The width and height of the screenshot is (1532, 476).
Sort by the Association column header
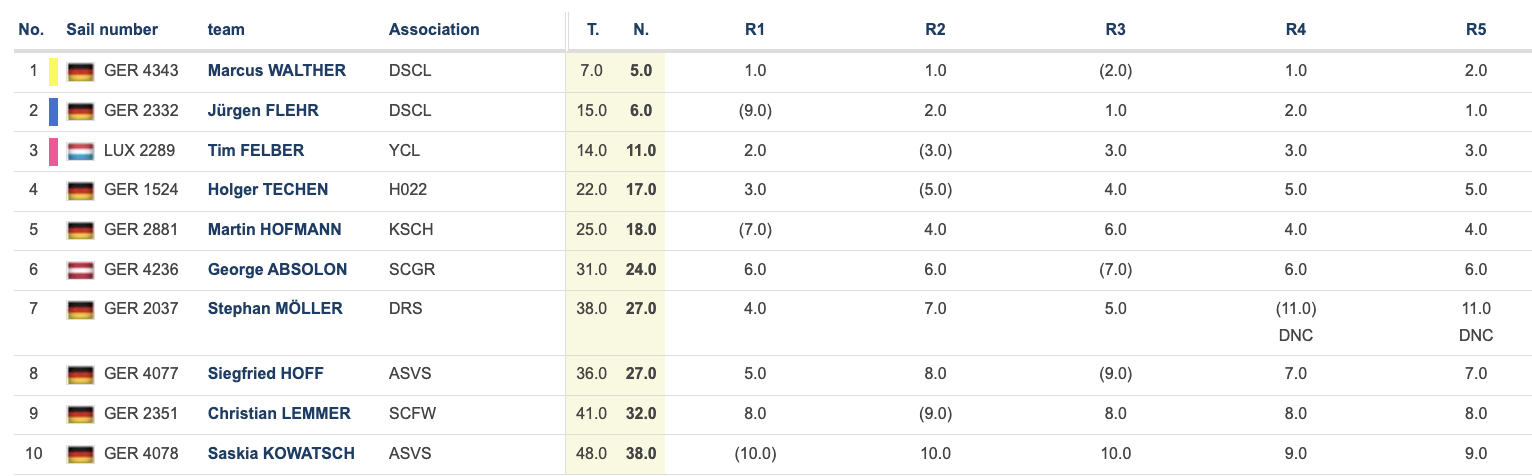pyautogui.click(x=434, y=30)
